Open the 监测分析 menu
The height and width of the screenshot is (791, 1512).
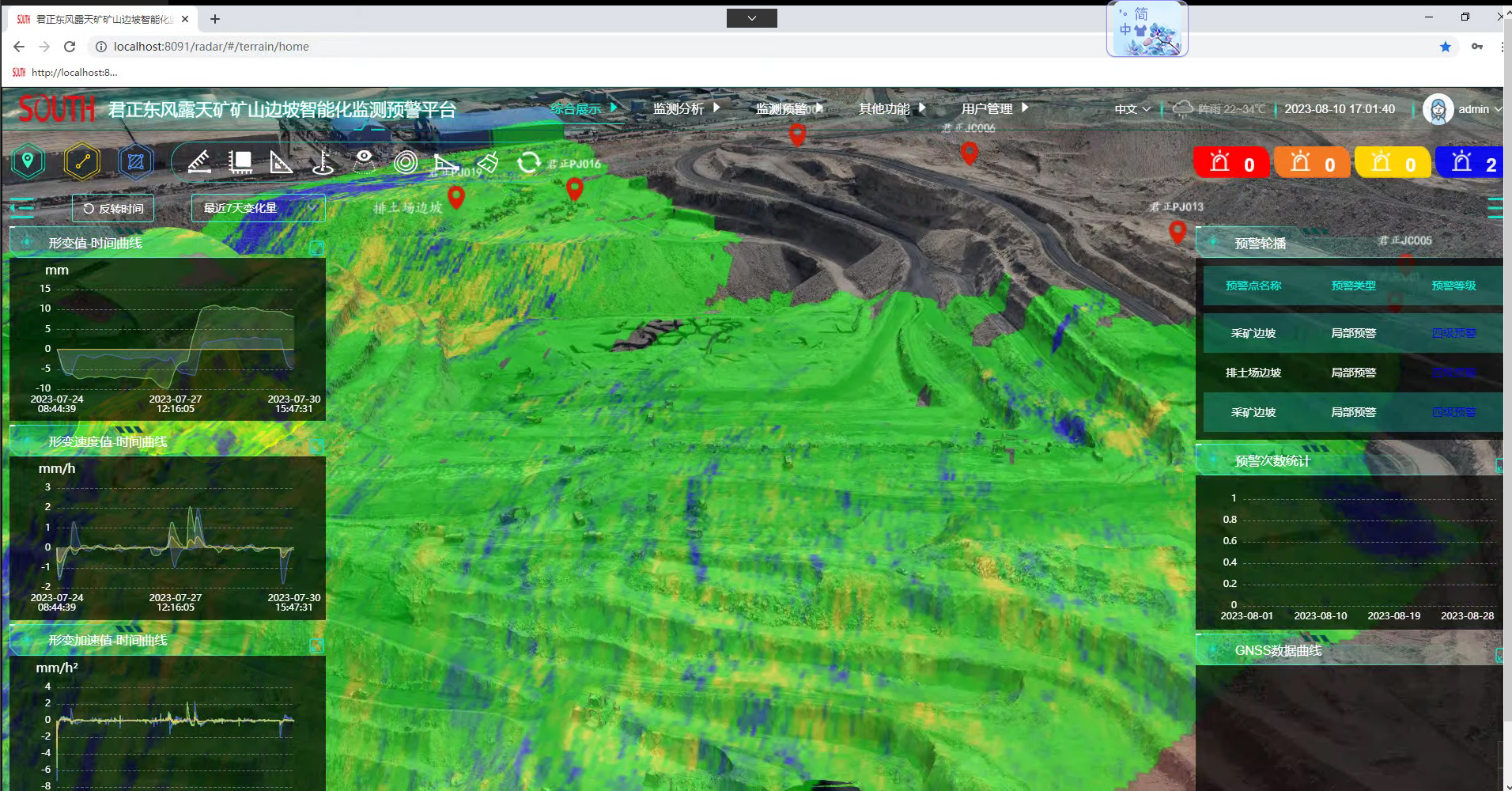point(686,108)
